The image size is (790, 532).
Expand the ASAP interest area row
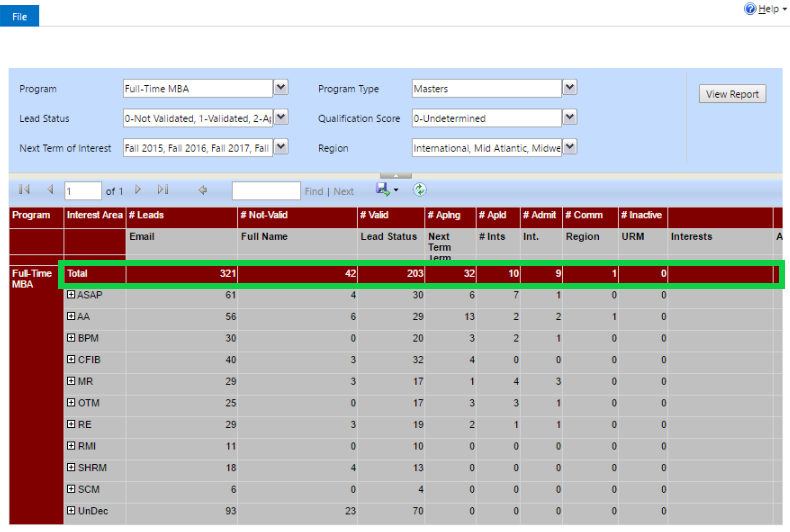71,295
